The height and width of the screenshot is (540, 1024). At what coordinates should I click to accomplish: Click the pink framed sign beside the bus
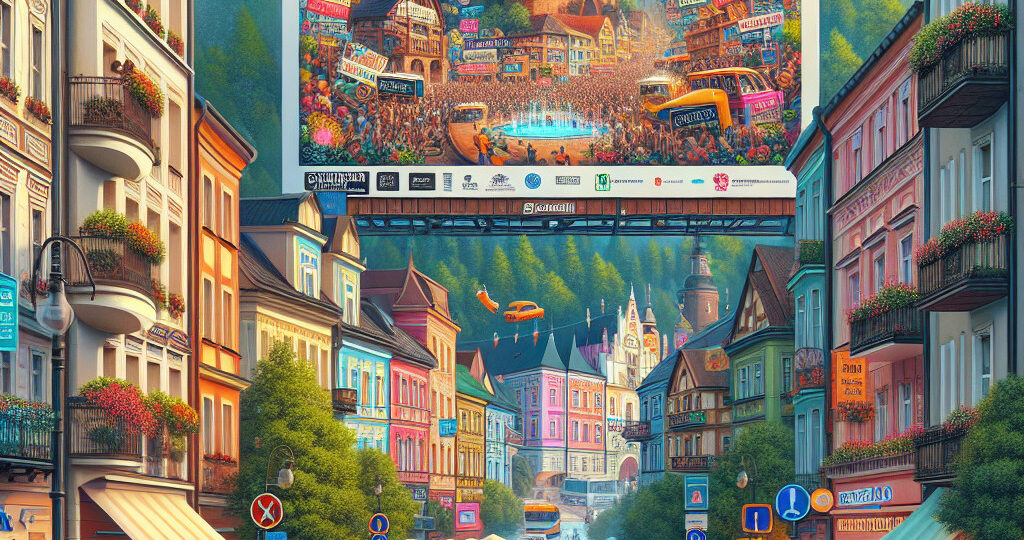point(467,515)
